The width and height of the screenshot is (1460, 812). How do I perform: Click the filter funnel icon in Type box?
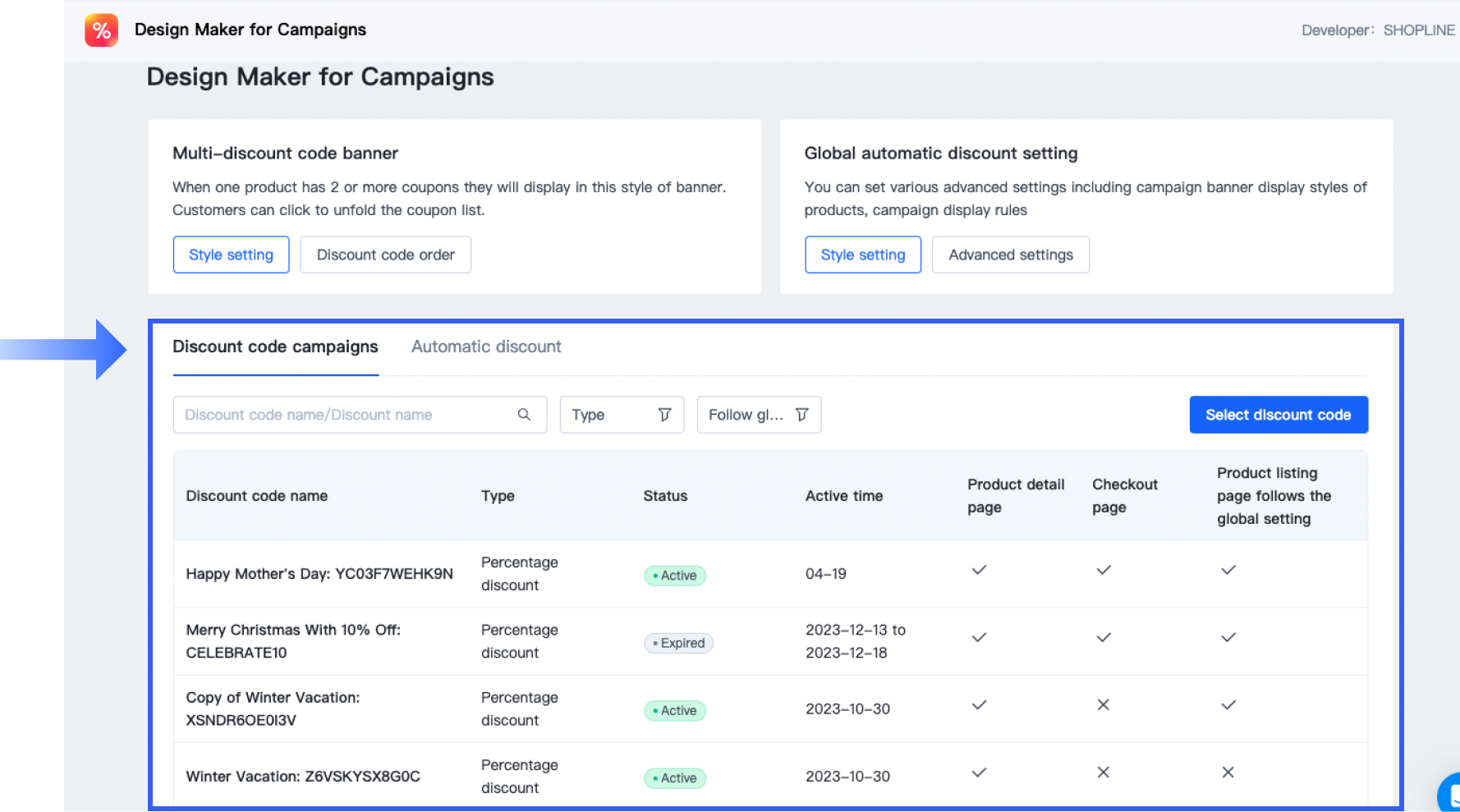pos(664,415)
